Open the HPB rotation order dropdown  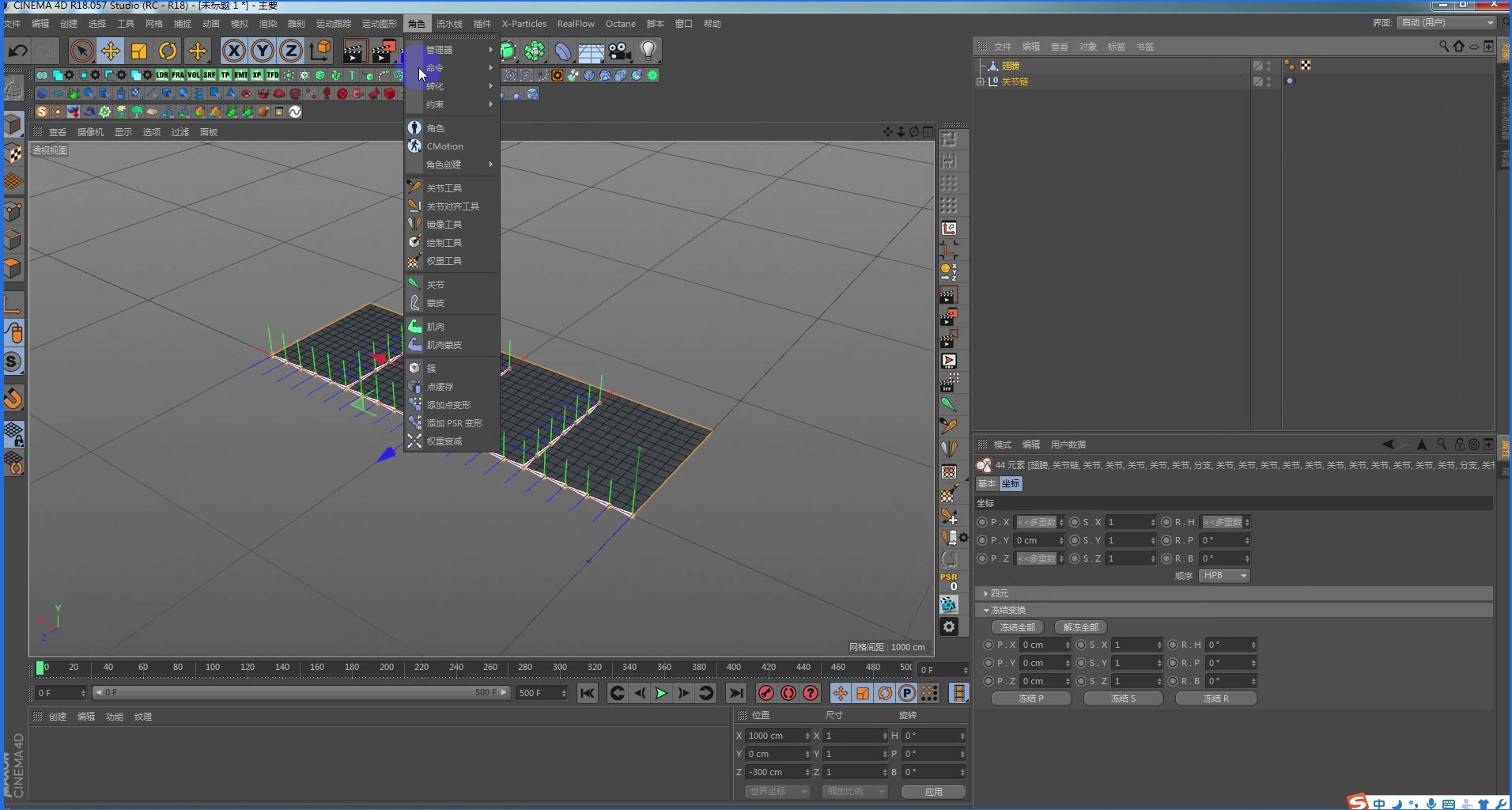coord(1224,575)
